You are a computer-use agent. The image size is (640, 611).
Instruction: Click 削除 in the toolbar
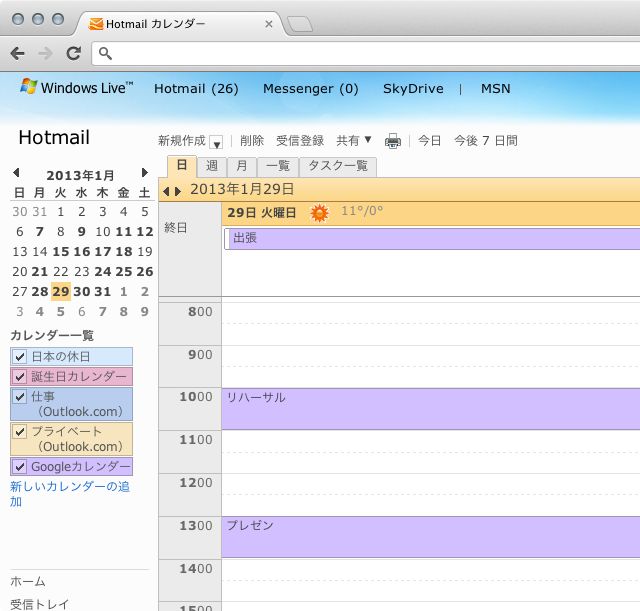coord(252,141)
